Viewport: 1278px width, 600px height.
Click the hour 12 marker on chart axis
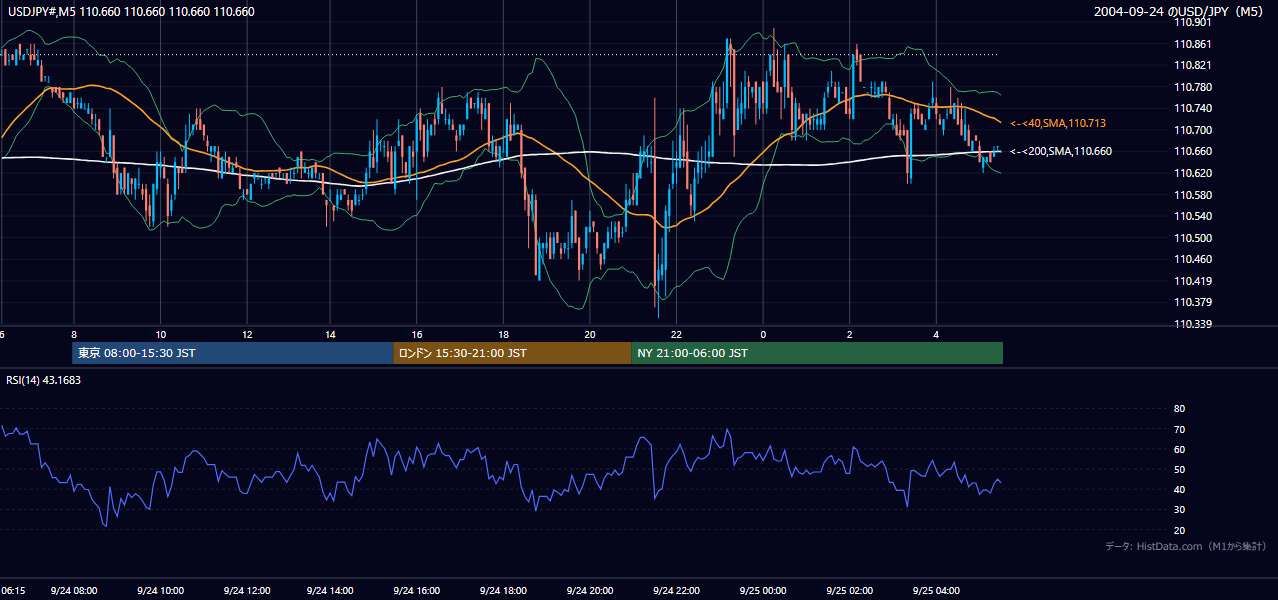[246, 334]
